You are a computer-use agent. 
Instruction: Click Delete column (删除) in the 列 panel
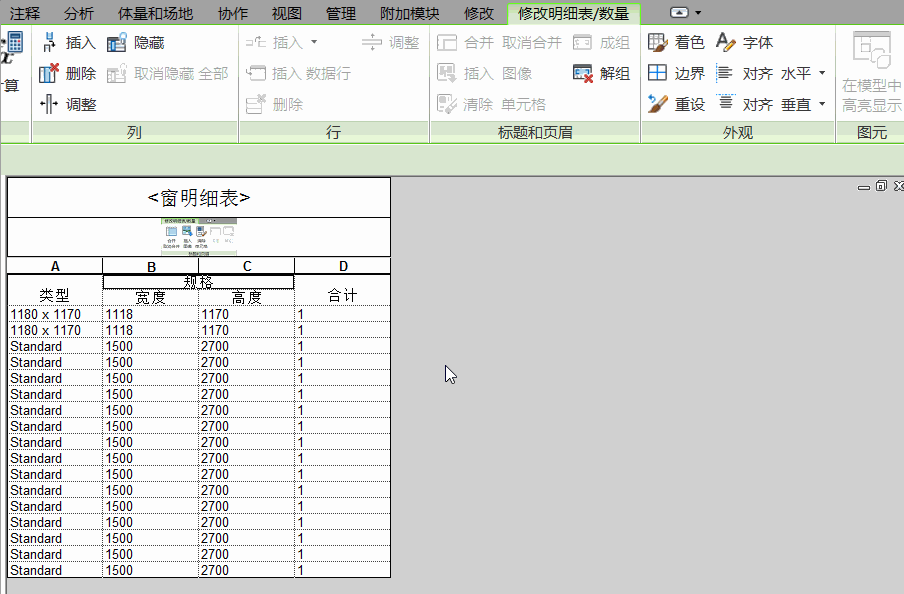[x=68, y=73]
